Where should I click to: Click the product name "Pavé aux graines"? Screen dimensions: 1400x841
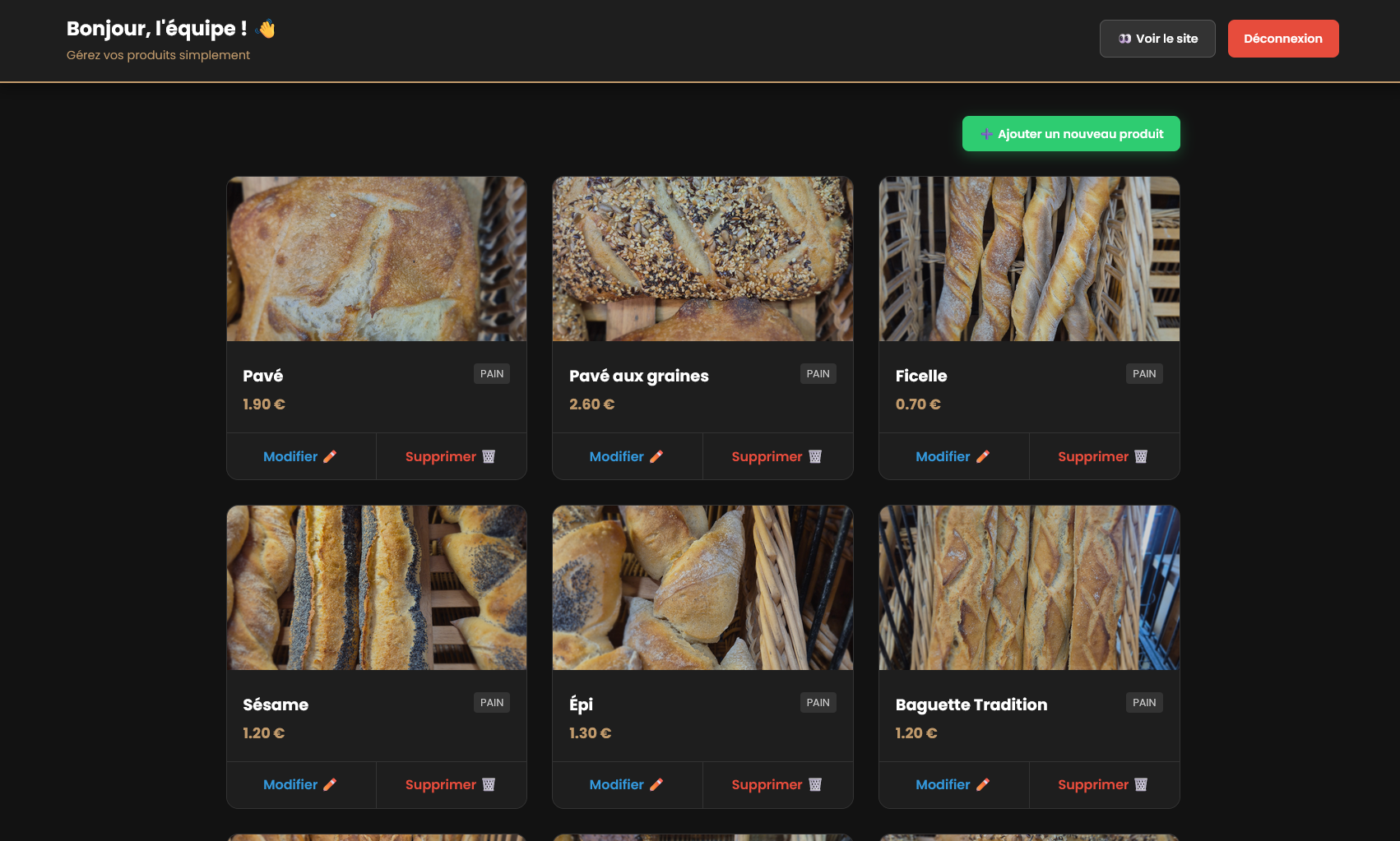point(639,376)
